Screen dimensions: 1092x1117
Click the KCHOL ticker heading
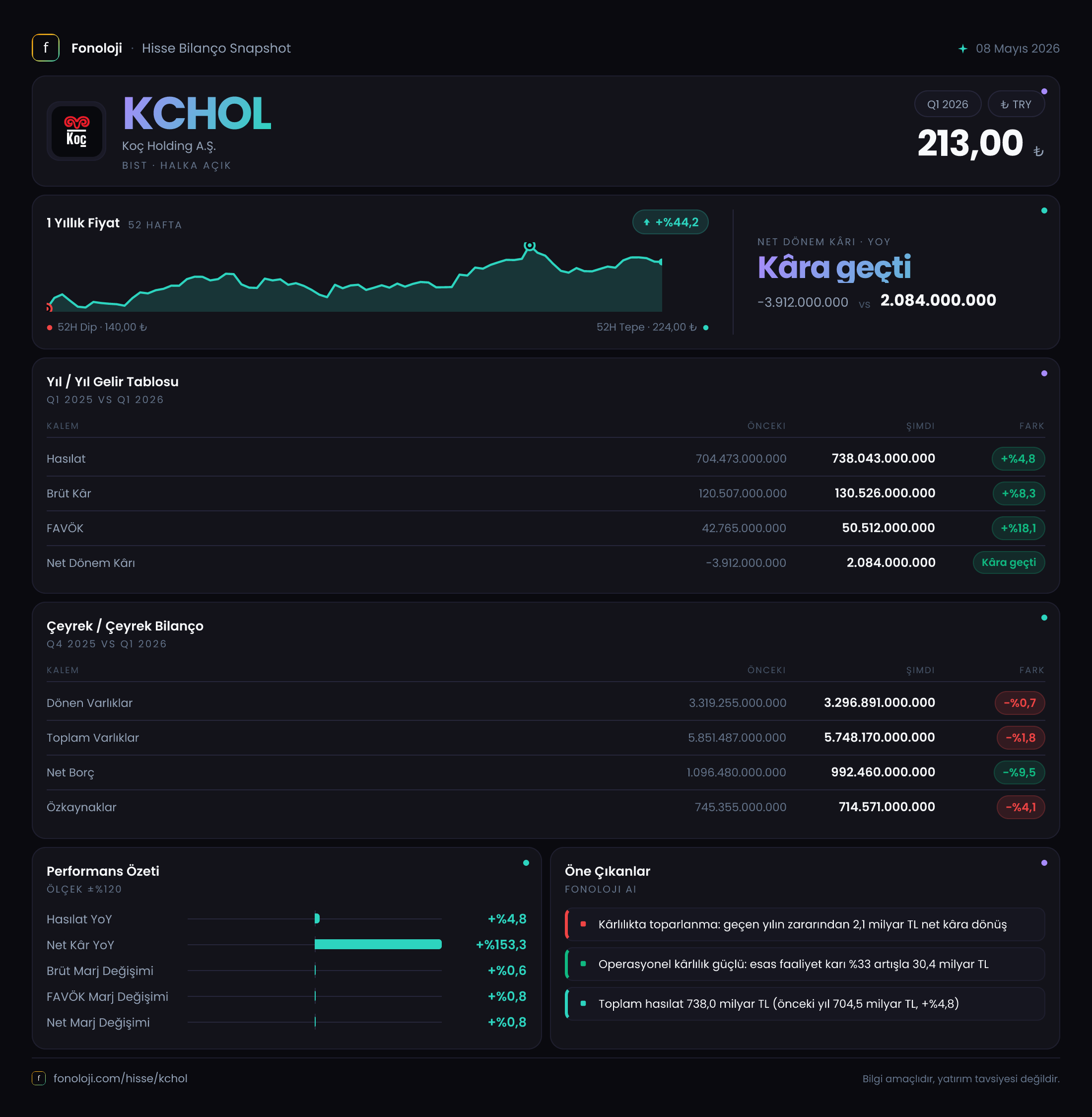[x=197, y=113]
